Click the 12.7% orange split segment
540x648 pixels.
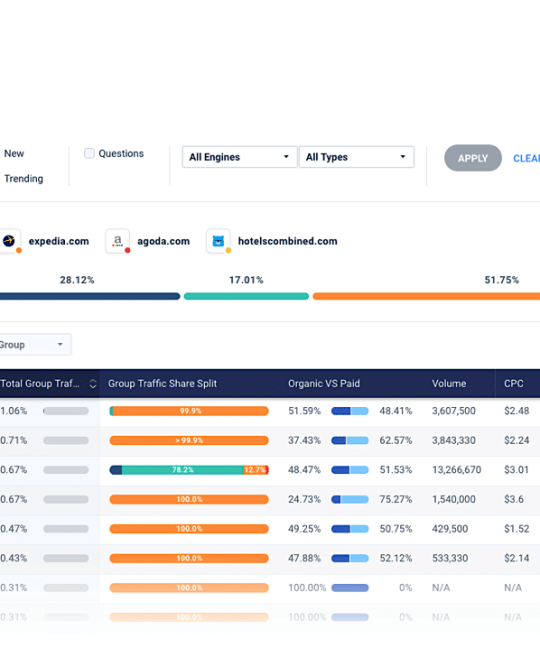(255, 470)
